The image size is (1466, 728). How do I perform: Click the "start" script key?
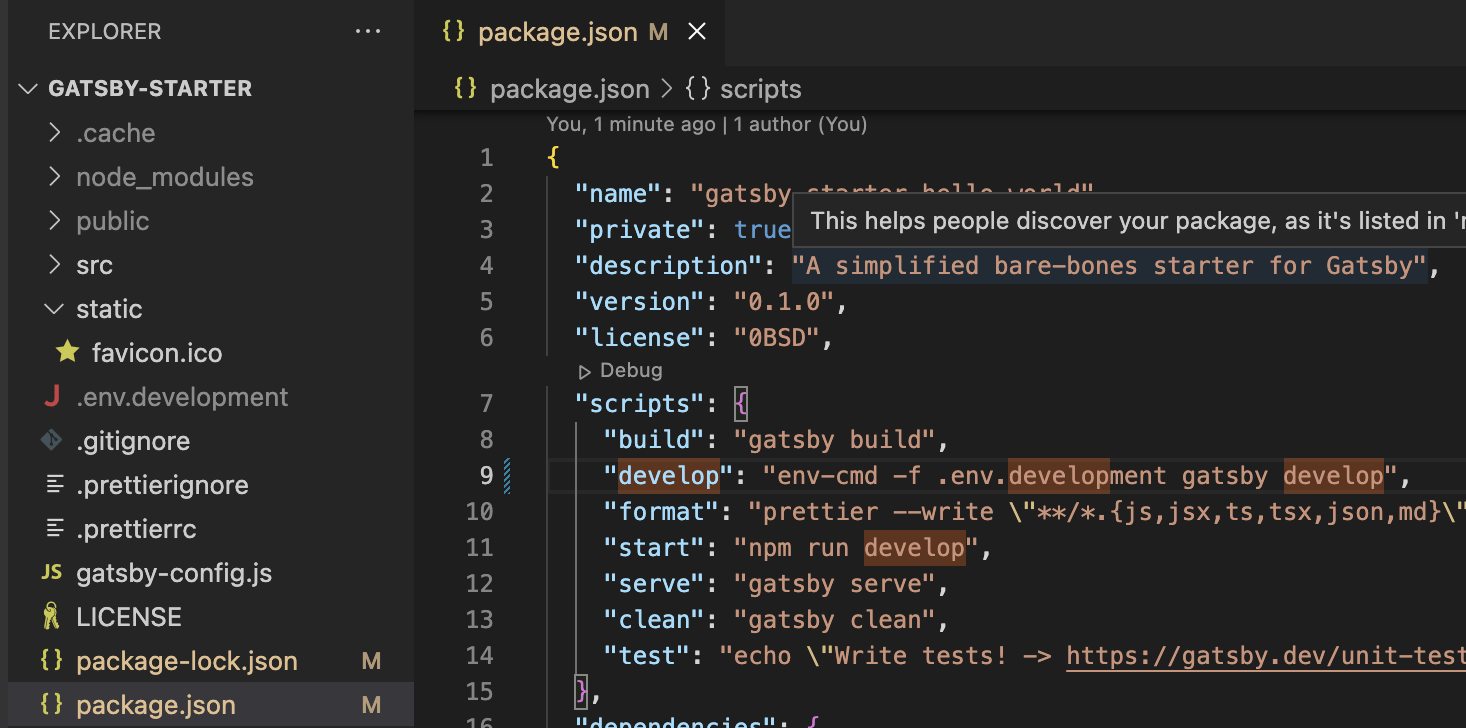point(655,548)
